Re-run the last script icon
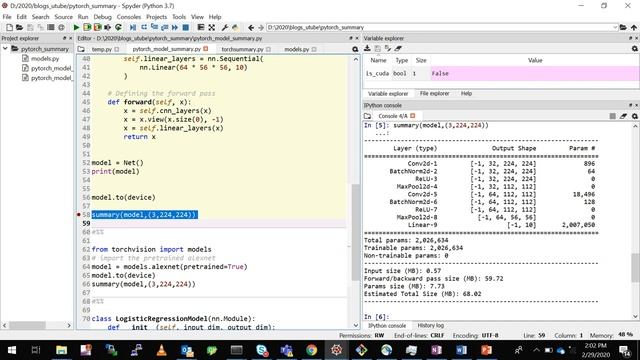Image resolution: width=640 pixels, height=360 pixels. [x=118, y=27]
